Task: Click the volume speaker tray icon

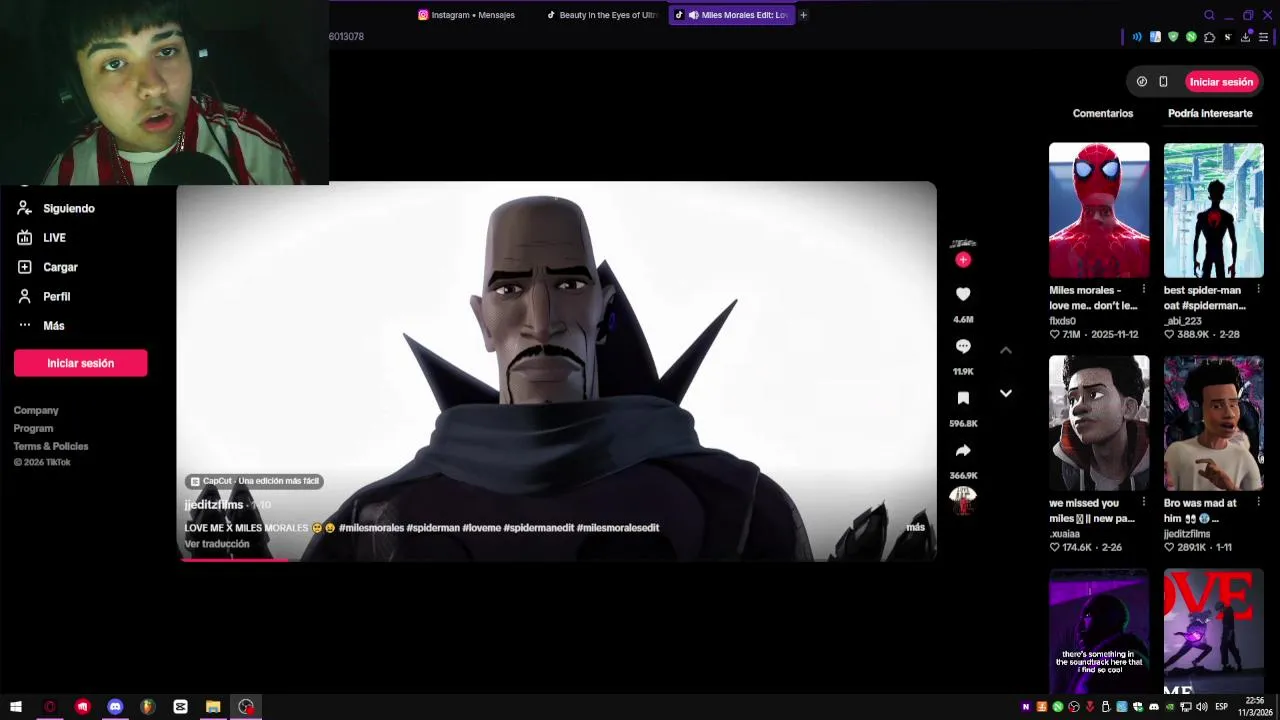Action: click(x=1201, y=707)
